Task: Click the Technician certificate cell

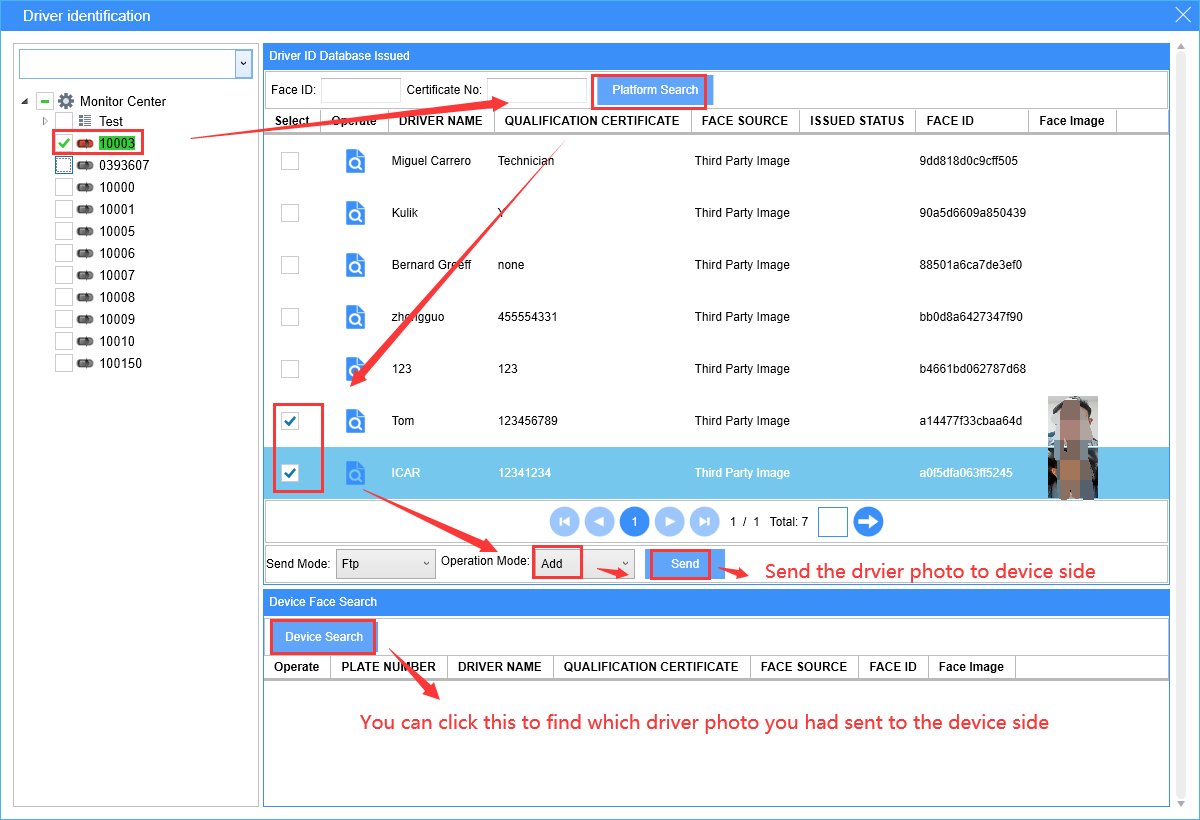Action: (526, 161)
